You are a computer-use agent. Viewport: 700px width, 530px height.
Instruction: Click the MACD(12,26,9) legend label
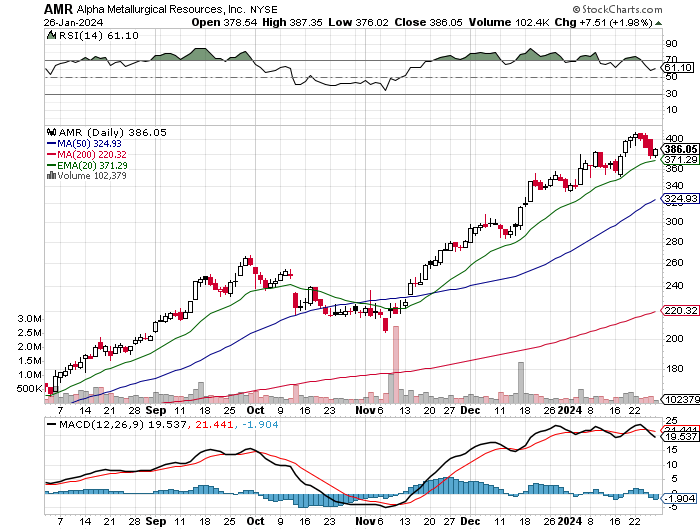click(101, 424)
